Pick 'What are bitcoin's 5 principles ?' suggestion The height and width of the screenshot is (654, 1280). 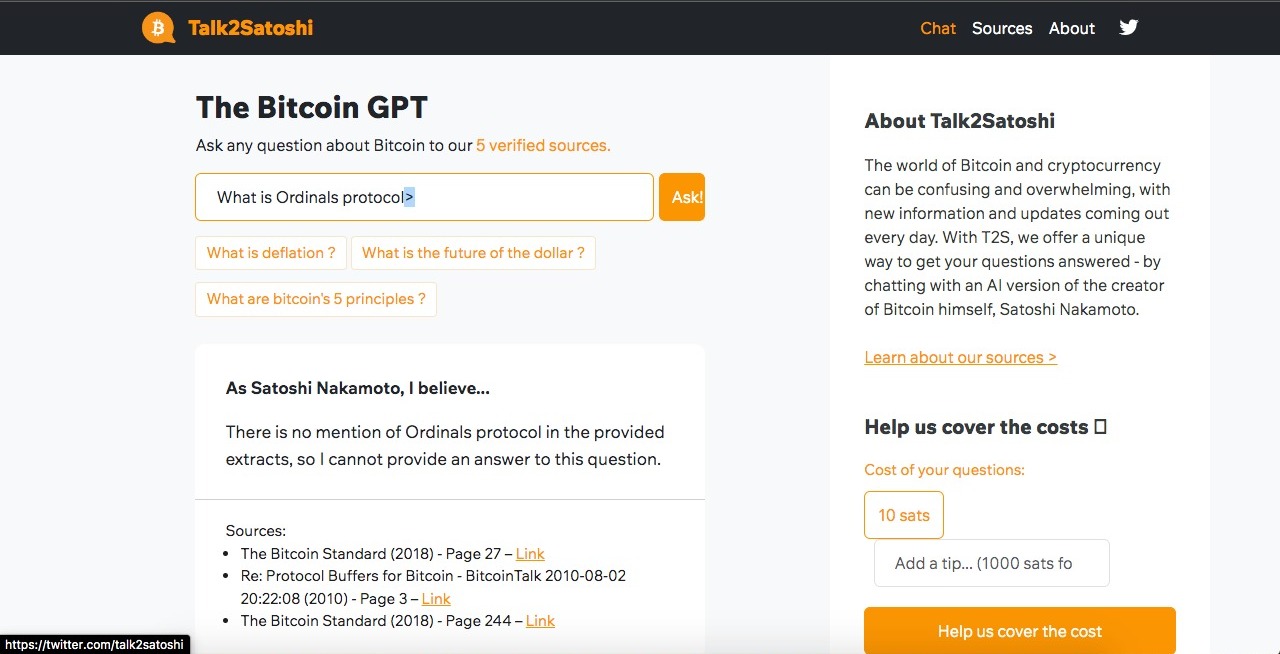point(316,299)
